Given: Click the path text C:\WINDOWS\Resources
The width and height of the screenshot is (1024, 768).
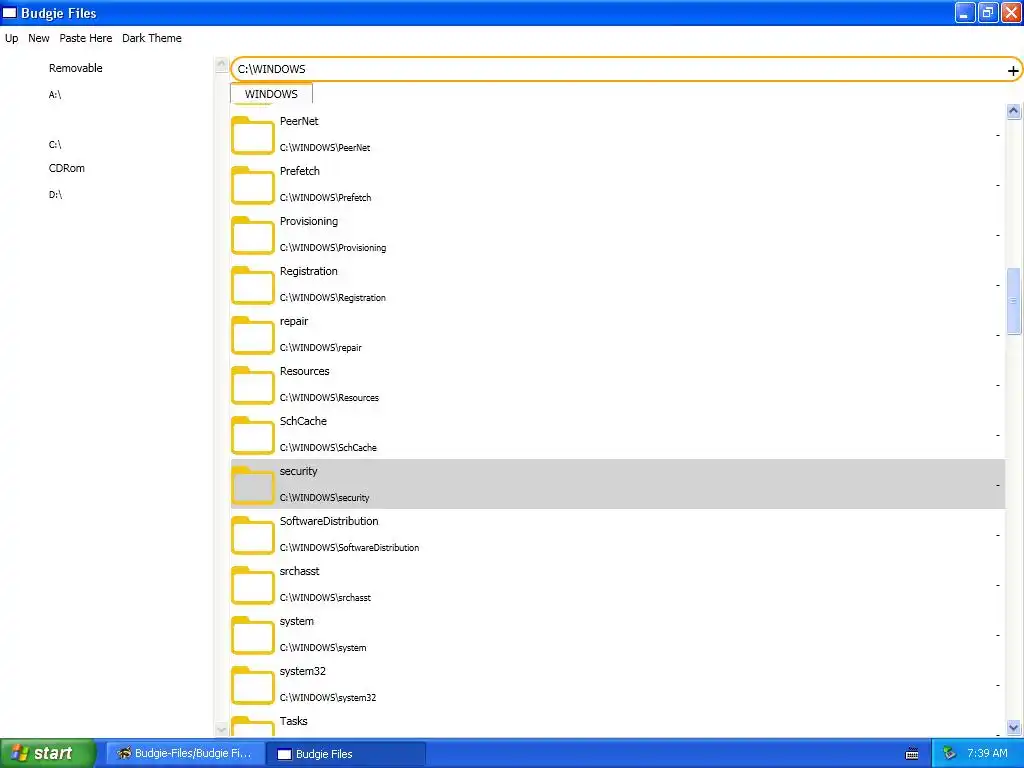Looking at the screenshot, I should click(329, 397).
